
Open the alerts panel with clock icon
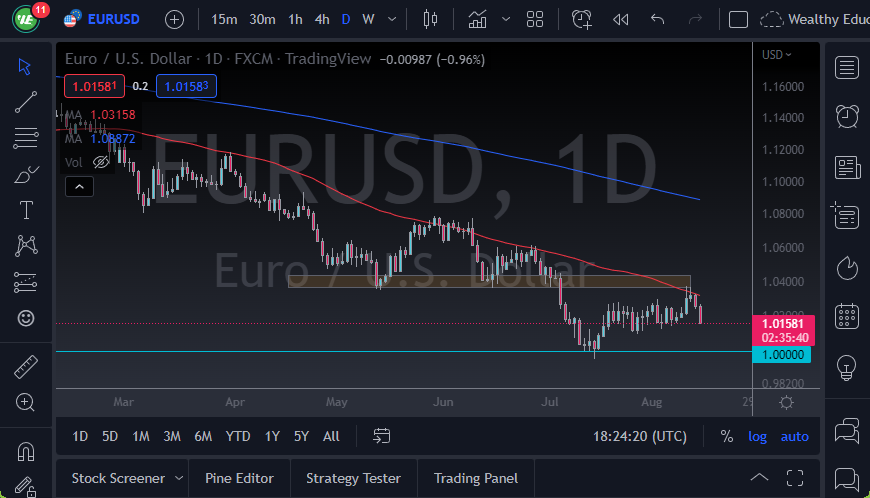click(847, 116)
